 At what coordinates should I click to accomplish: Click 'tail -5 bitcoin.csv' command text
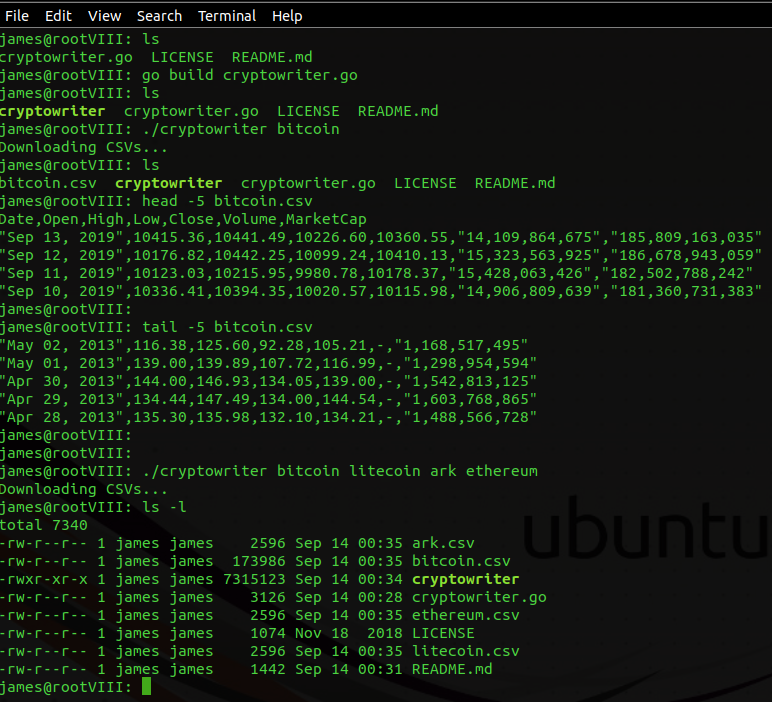click(x=227, y=327)
